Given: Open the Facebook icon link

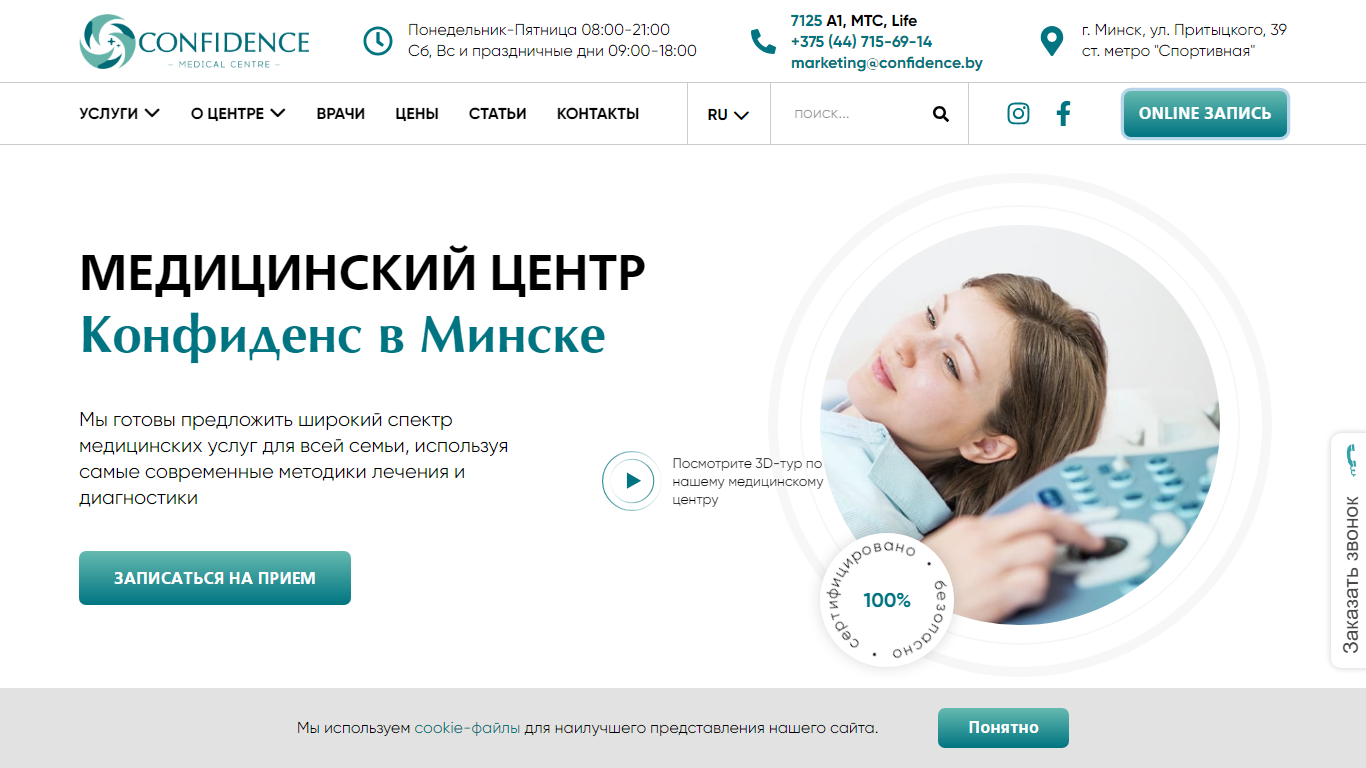Looking at the screenshot, I should [1063, 114].
